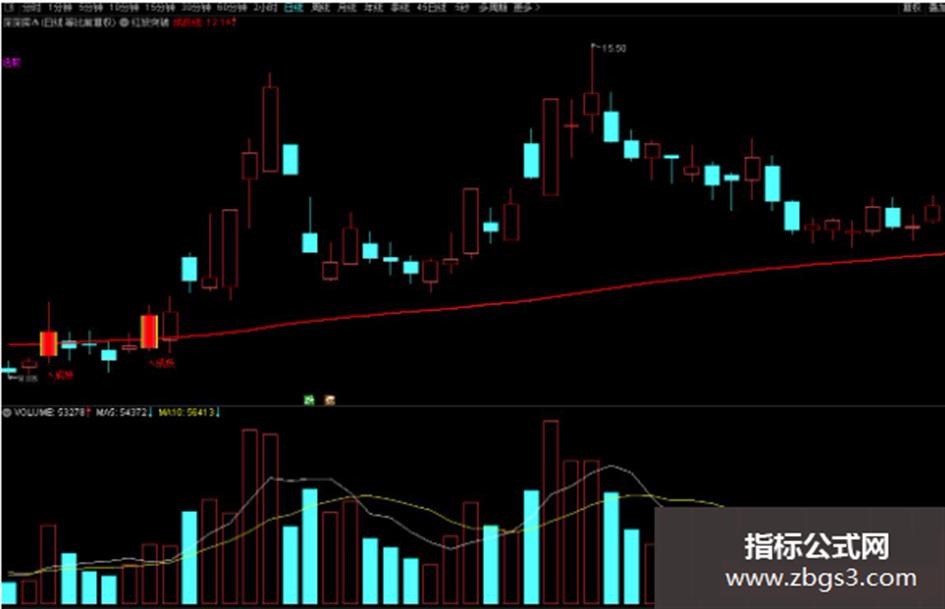Select the 5分钟 period tab

click(x=90, y=8)
